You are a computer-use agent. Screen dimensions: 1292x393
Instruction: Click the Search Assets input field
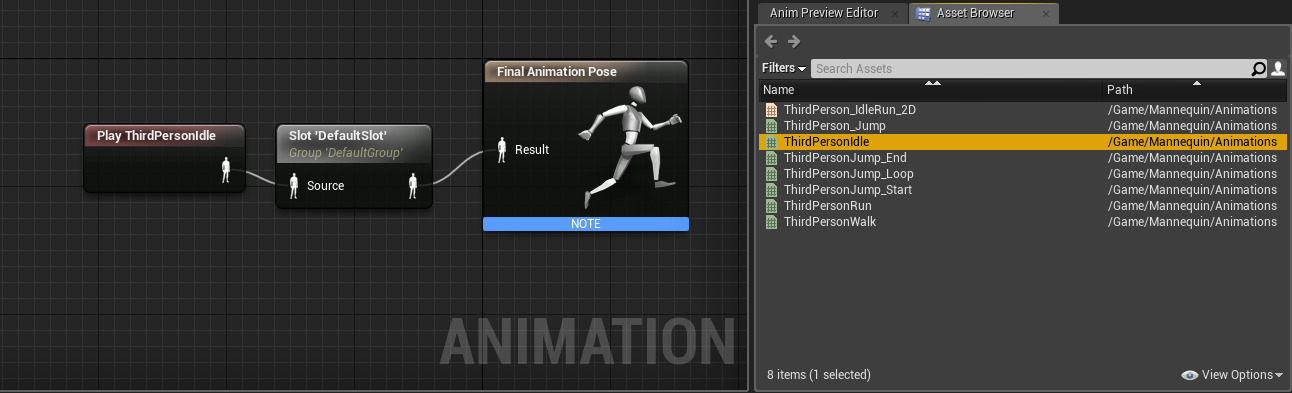pos(1031,68)
